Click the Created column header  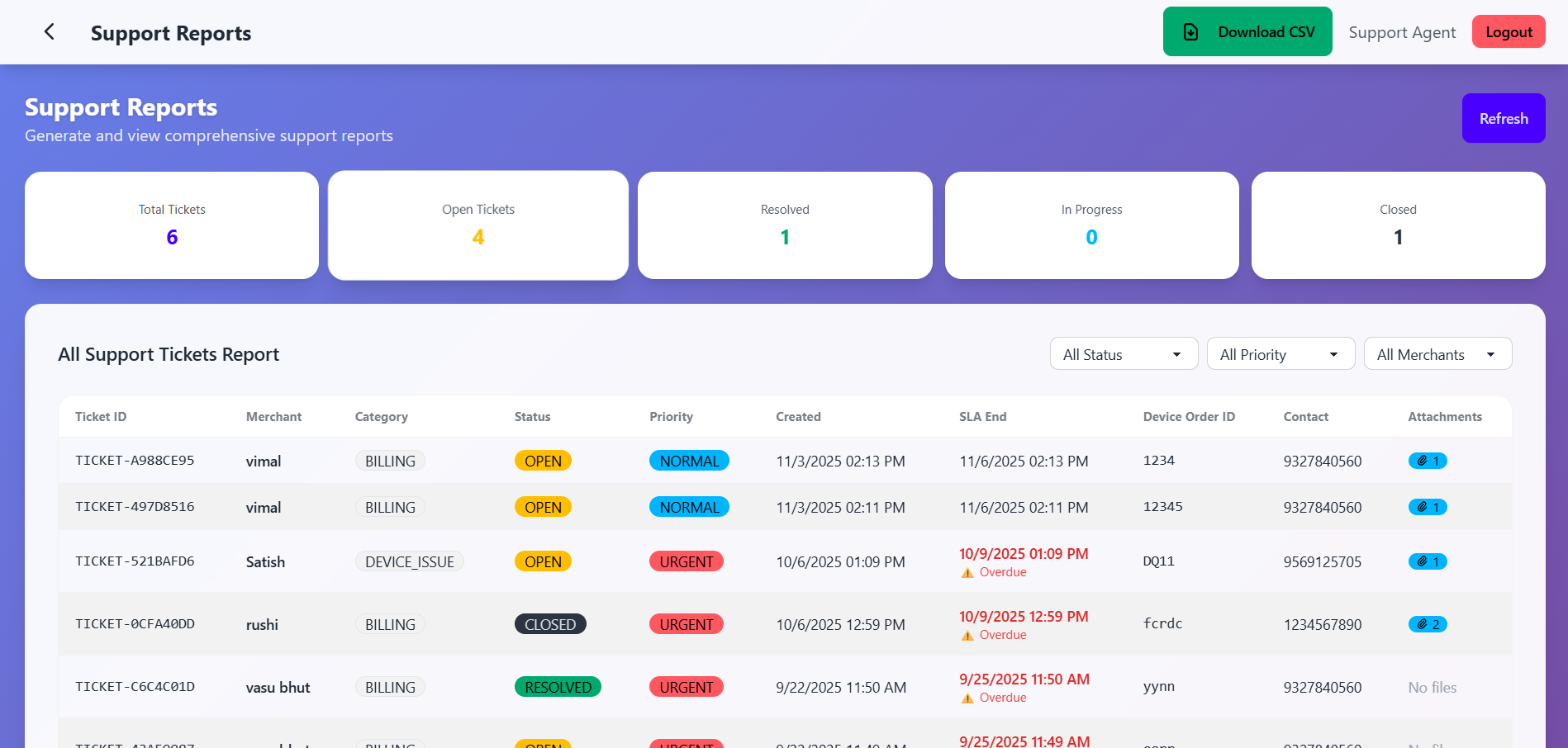[x=798, y=417]
